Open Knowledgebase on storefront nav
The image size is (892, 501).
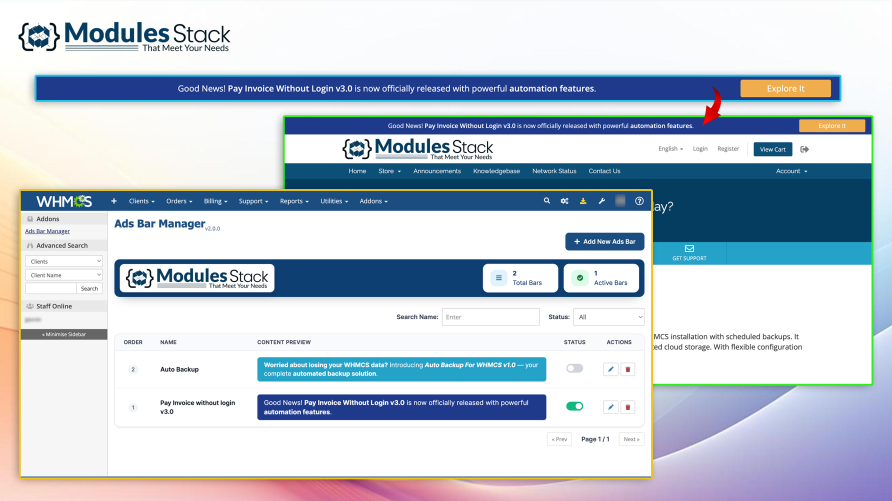(497, 171)
